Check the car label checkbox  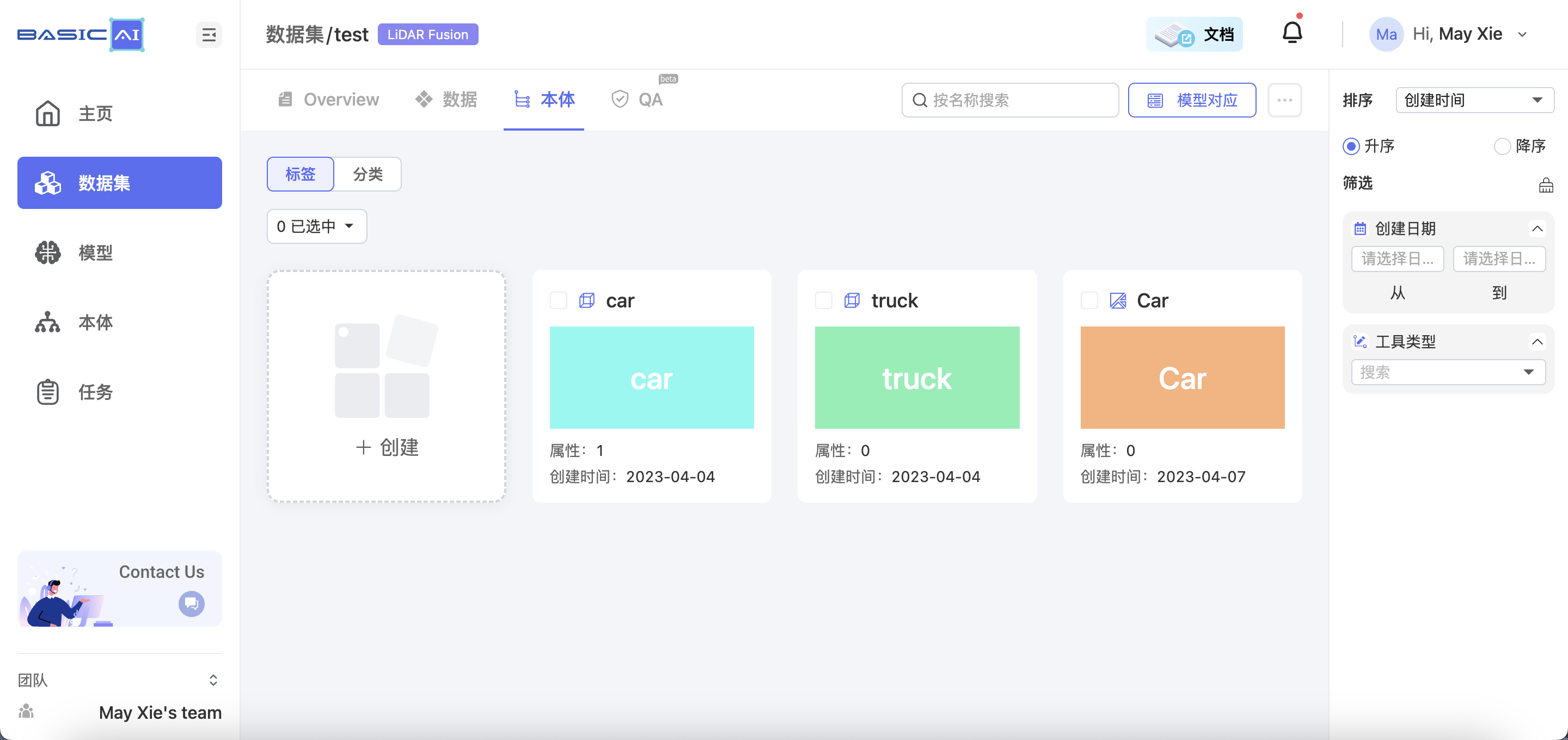pos(558,300)
